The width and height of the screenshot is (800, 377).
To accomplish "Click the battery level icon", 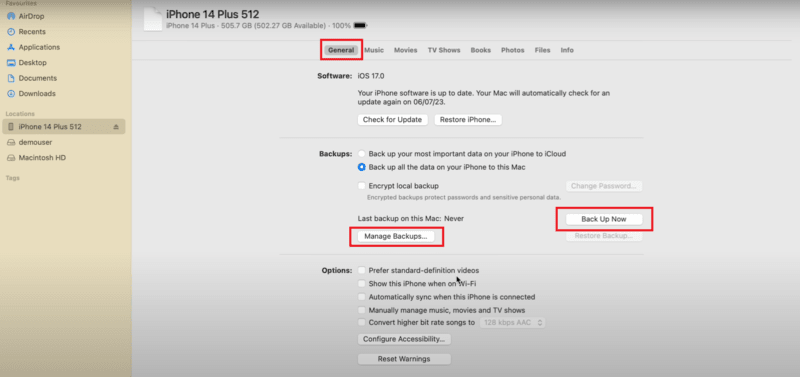I will click(x=361, y=25).
